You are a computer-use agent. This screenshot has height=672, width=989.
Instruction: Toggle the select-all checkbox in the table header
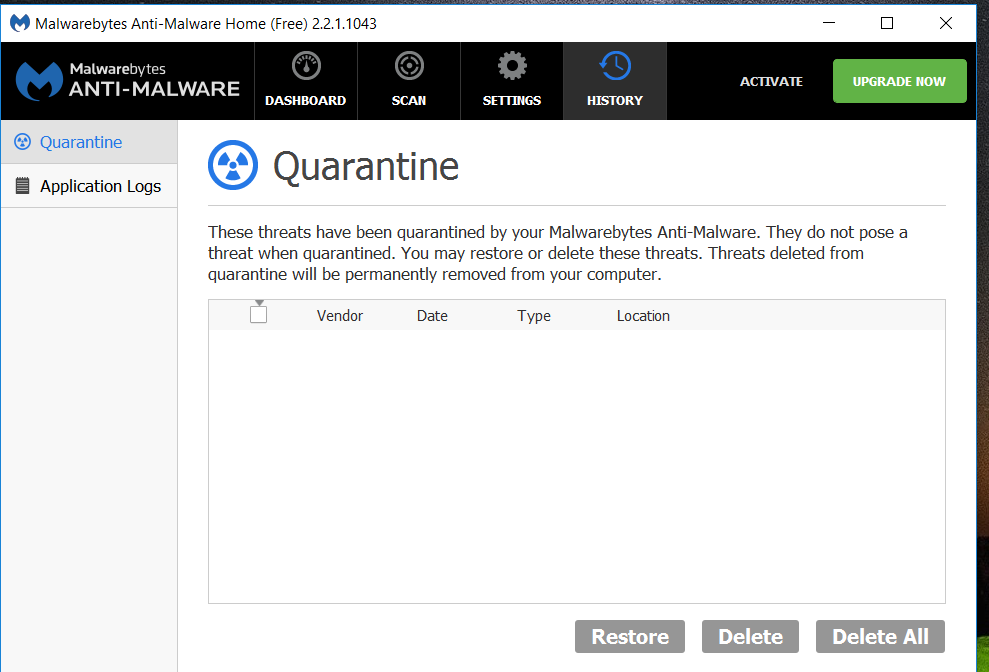coord(259,314)
